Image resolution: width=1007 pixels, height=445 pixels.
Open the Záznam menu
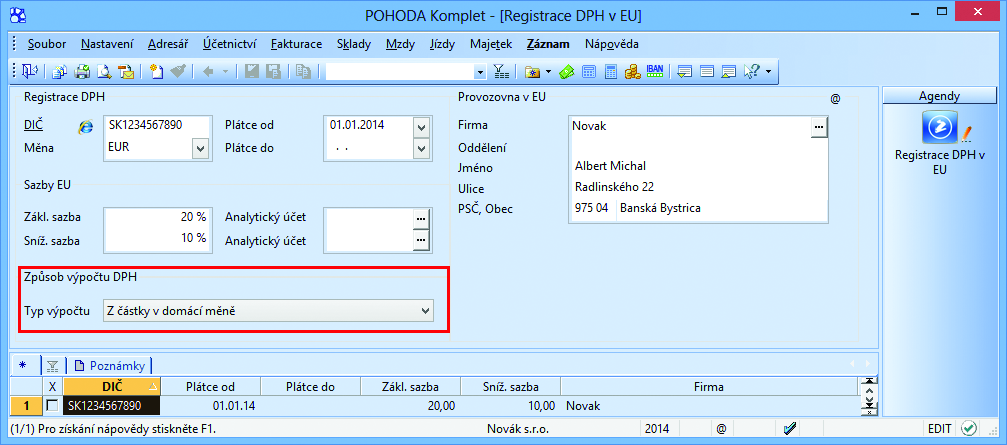(x=548, y=44)
